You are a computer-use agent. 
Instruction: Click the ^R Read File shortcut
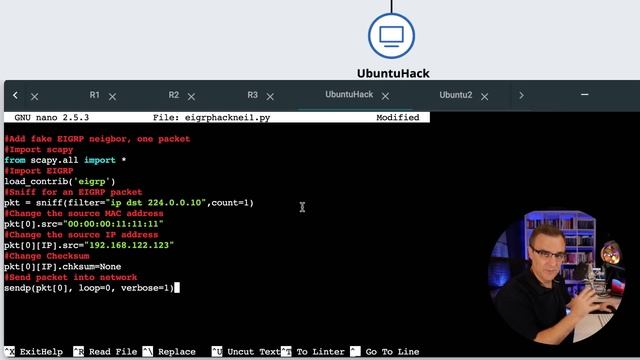105,351
